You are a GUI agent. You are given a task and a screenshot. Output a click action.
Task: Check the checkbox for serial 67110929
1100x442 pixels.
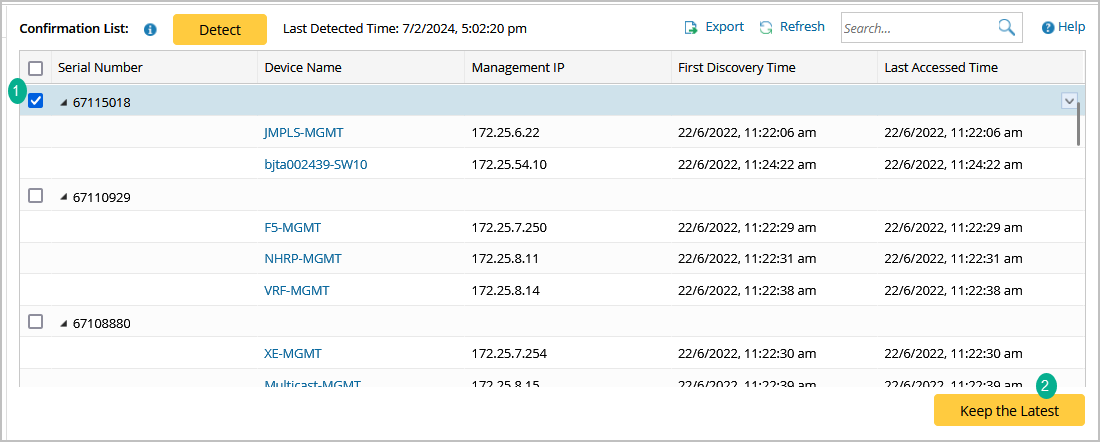[x=36, y=196]
